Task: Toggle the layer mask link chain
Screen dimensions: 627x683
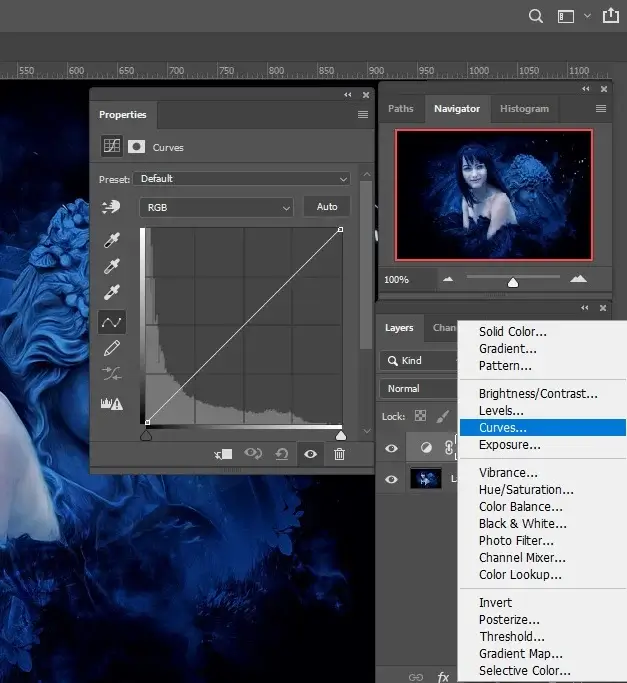Action: (448, 448)
